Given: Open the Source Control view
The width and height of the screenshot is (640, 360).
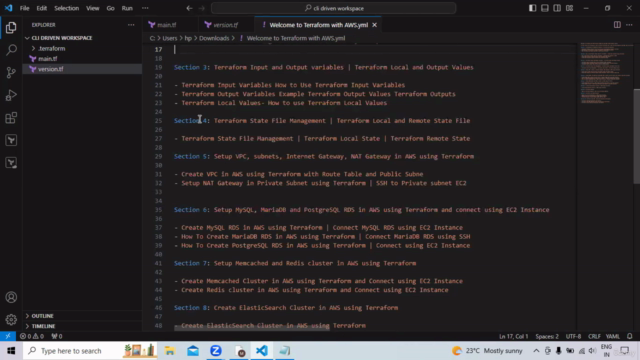Looking at the screenshot, I should tap(11, 73).
